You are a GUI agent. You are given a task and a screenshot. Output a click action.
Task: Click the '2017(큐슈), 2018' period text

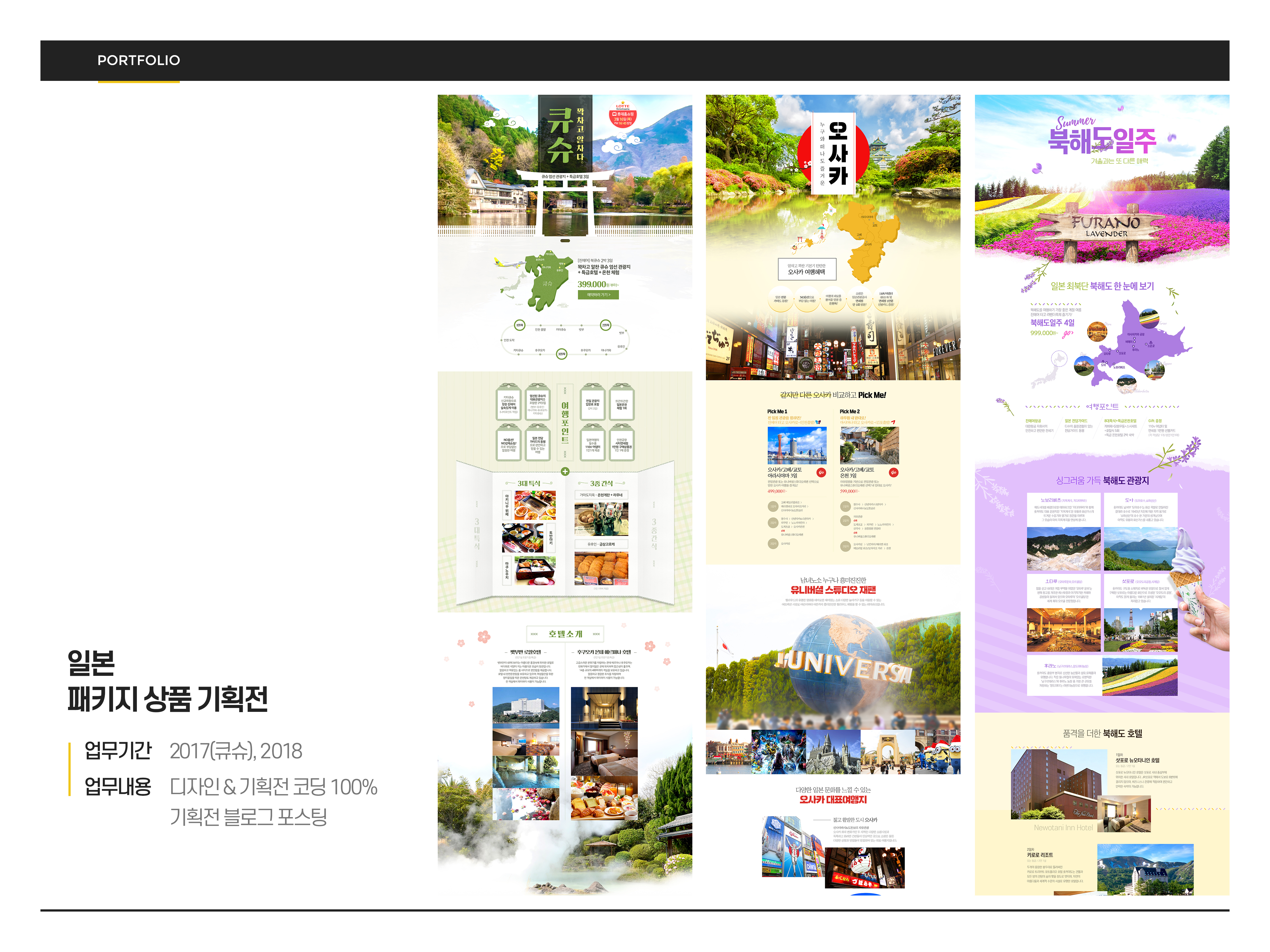[236, 751]
